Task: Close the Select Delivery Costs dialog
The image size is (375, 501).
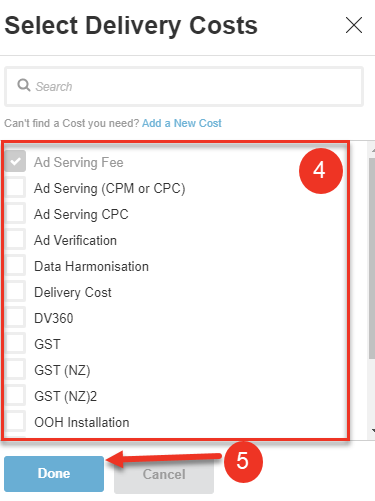Action: 354,25
